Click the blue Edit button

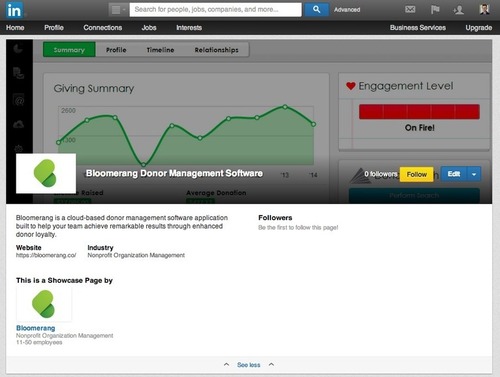(x=454, y=174)
